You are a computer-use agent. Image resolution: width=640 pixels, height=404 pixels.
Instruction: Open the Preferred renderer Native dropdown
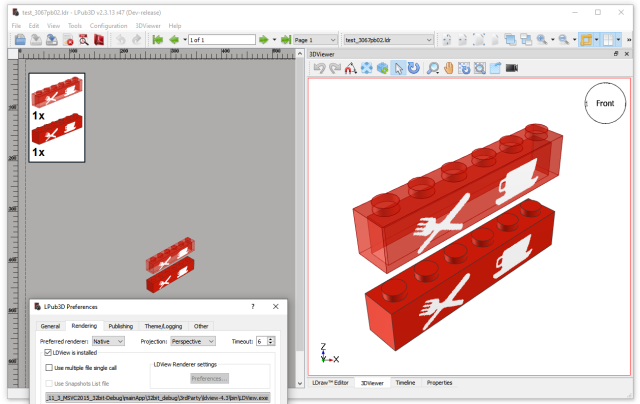108,341
